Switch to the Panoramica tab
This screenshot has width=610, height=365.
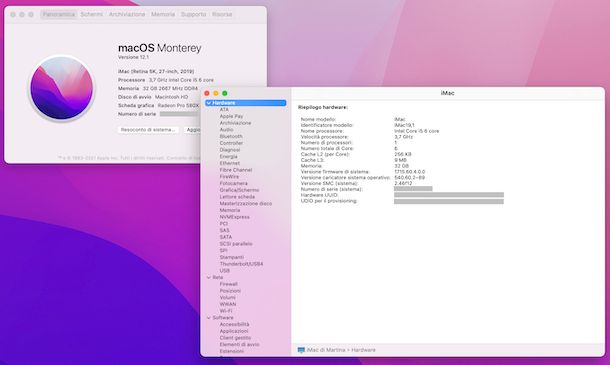[x=58, y=14]
